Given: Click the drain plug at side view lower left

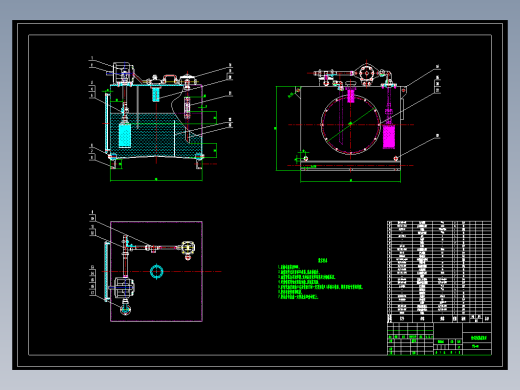Looking at the screenshot, I should click(x=305, y=158).
